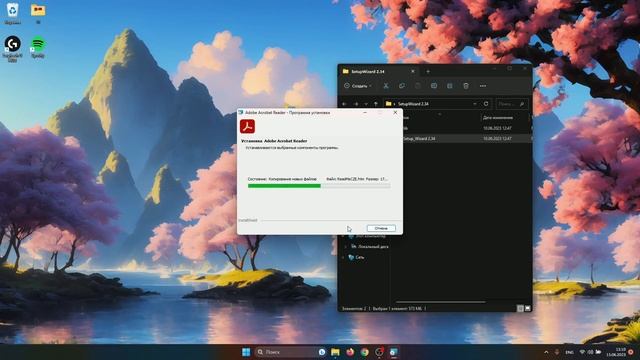Click the Explorer horizontal scrollbar
640x360 pixels.
pyautogui.click(x=441, y=302)
